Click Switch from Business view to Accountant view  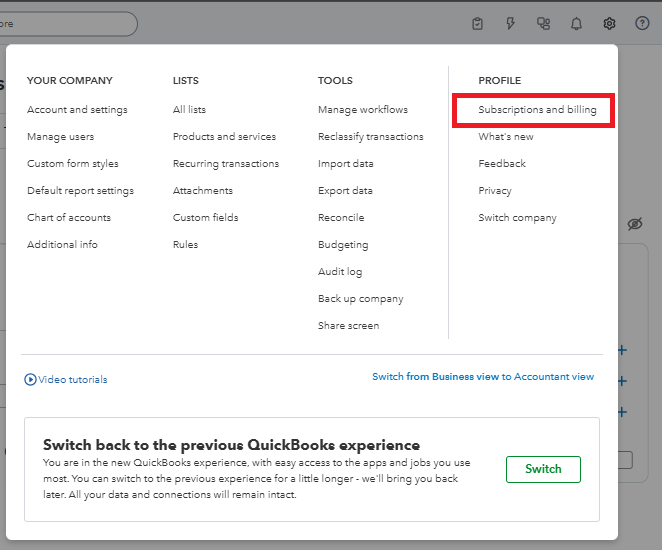pyautogui.click(x=483, y=377)
